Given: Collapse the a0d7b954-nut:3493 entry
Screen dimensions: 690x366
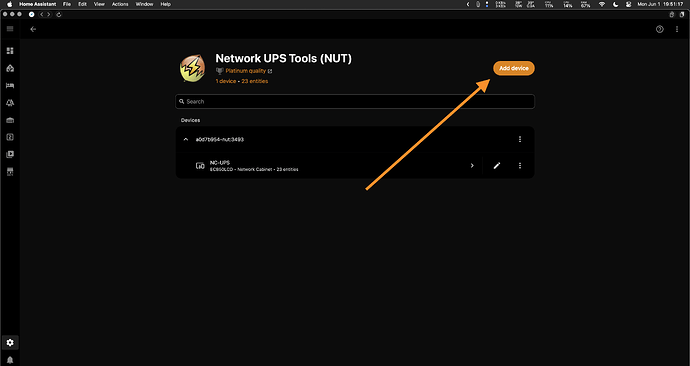Looking at the screenshot, I should [186, 139].
